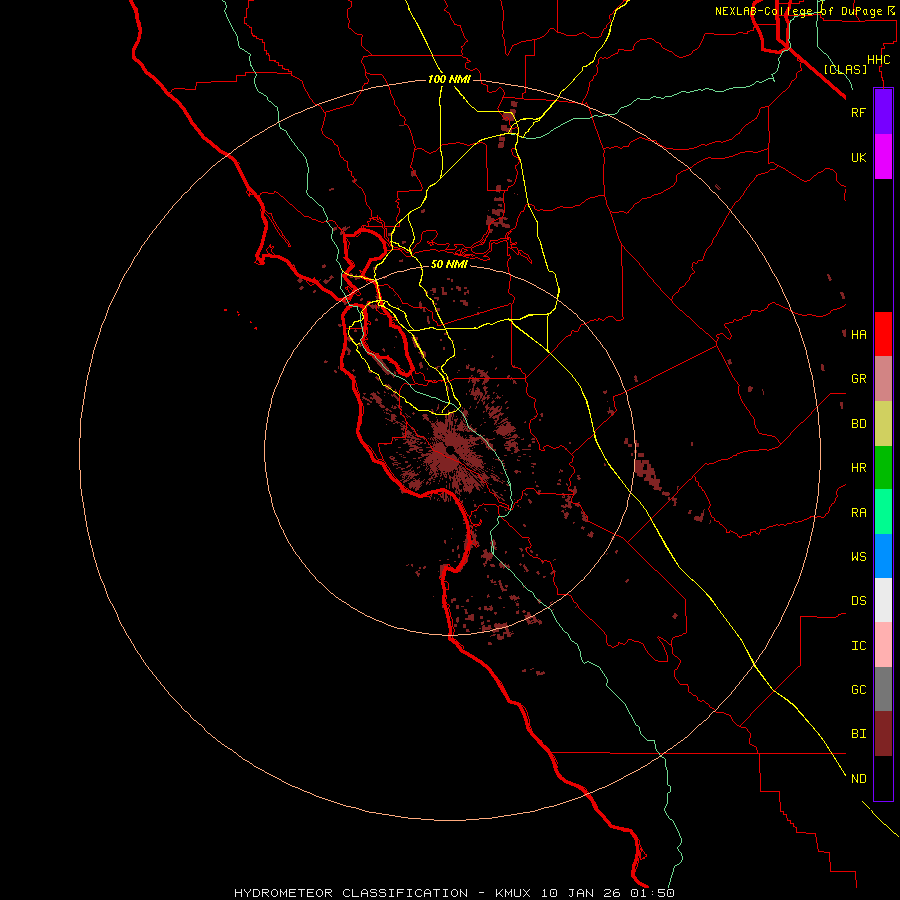Screen dimensions: 900x900
Task: Click the 10 JAN 26 date text
Action: coord(581,893)
